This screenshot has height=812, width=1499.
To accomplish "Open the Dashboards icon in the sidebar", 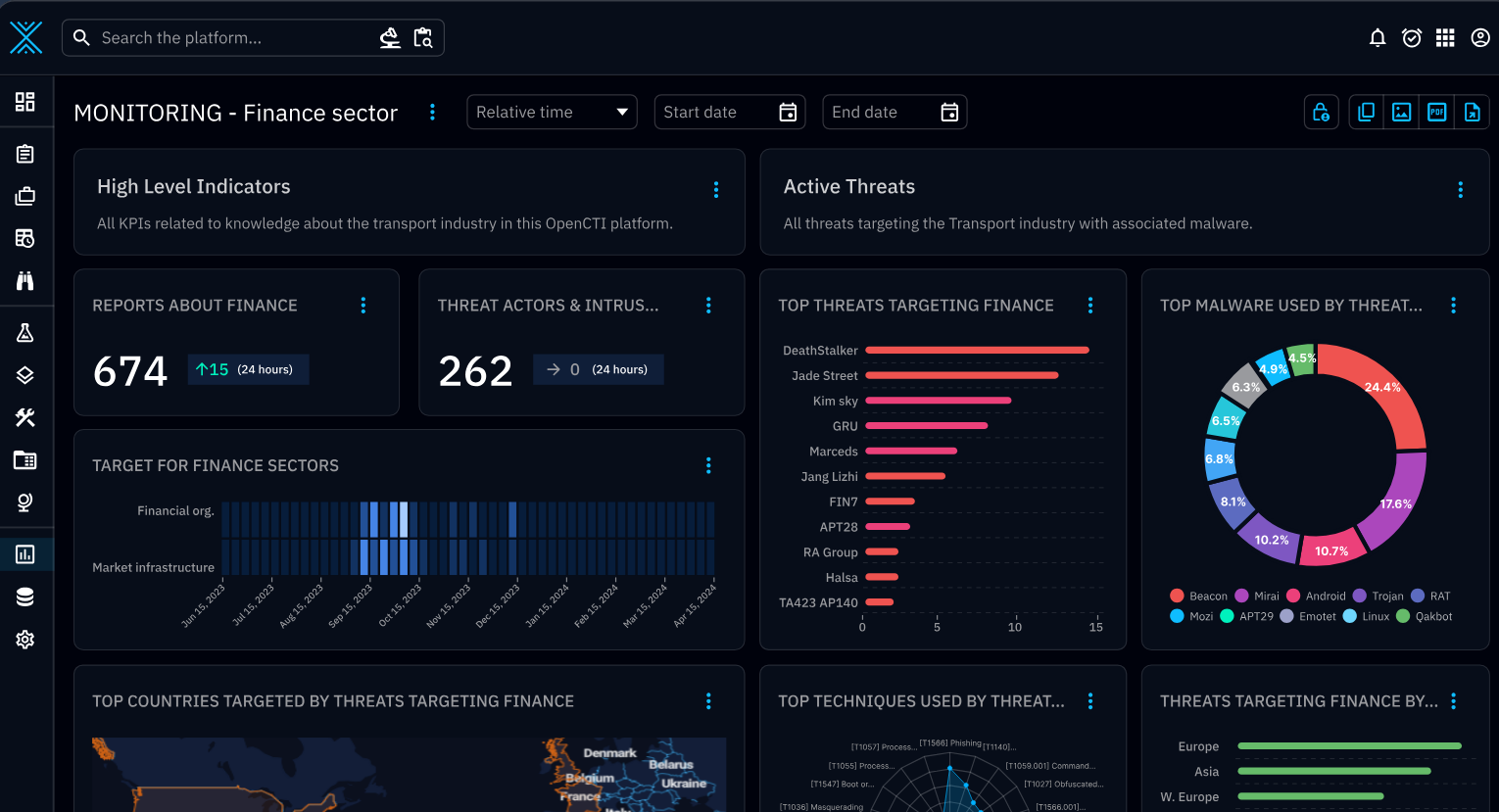I will [x=25, y=554].
